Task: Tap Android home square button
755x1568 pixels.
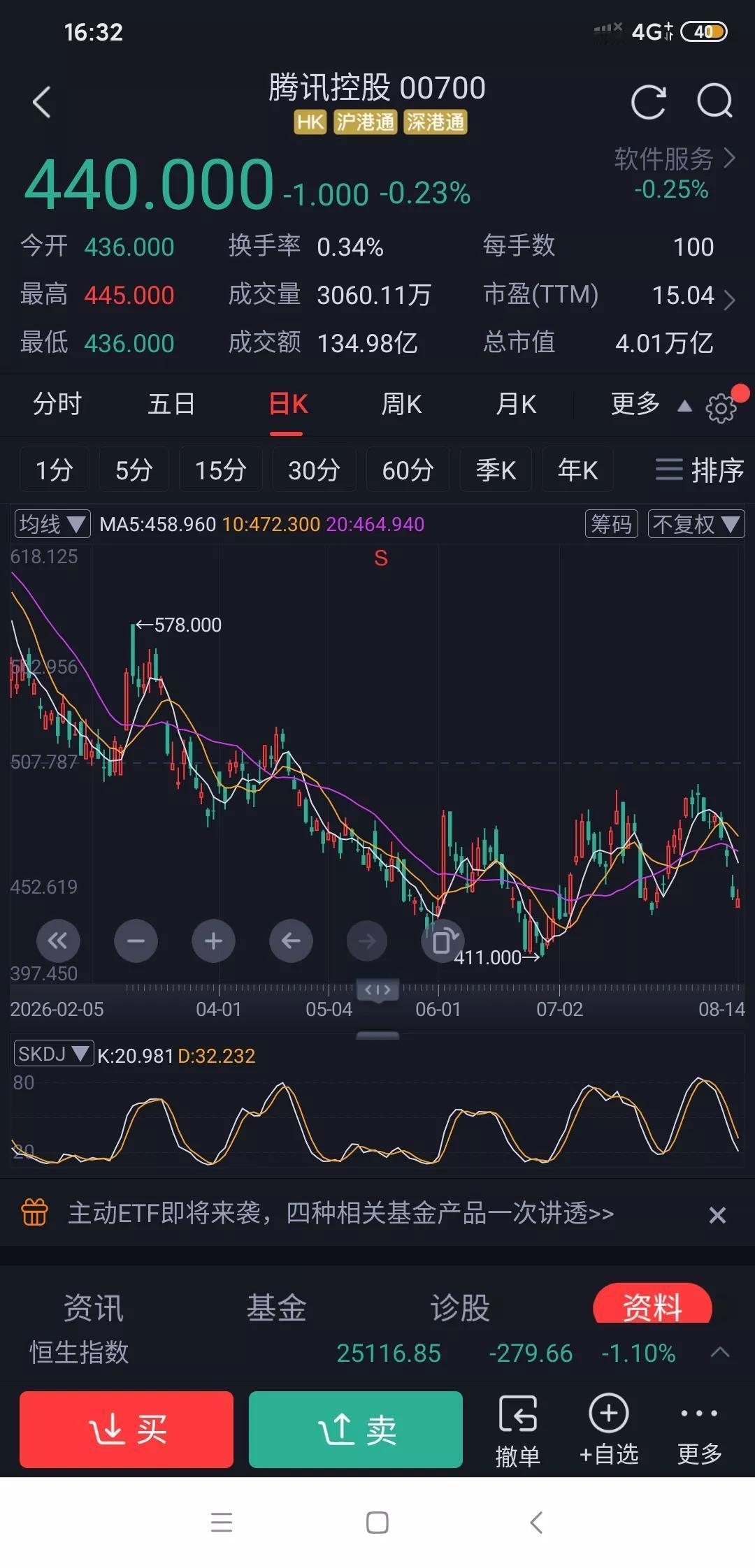Action: point(377,1523)
